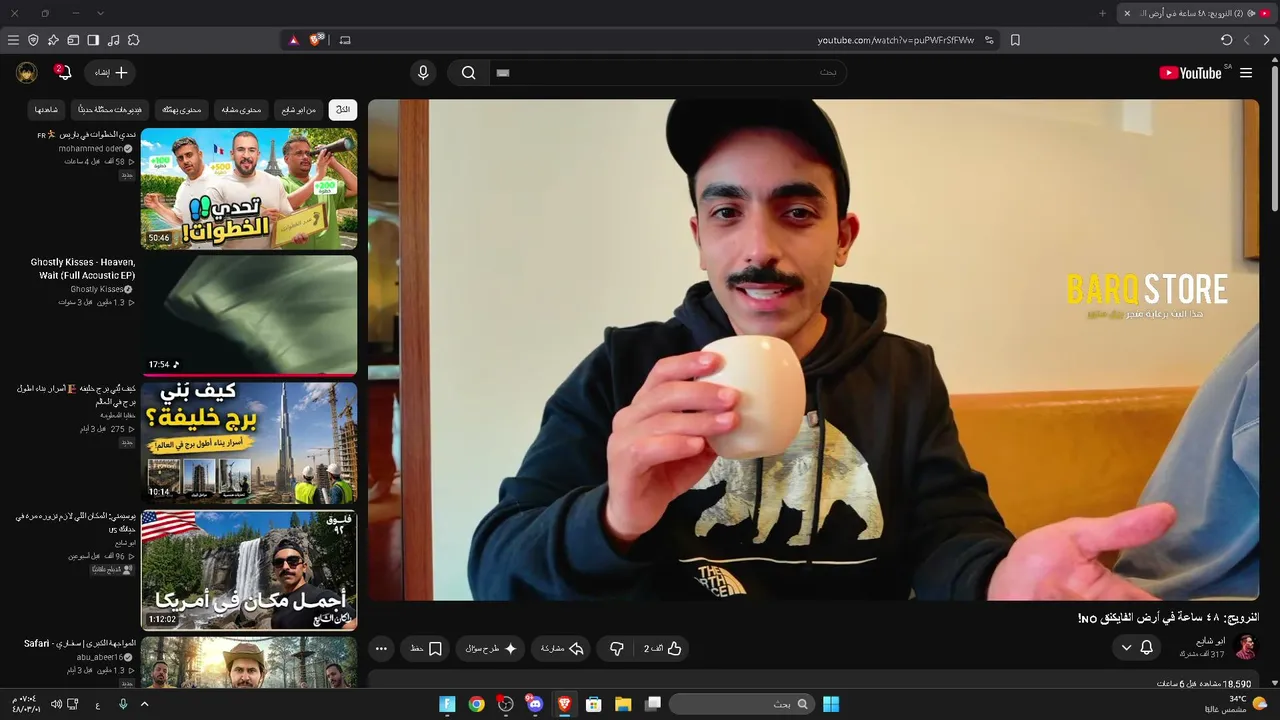This screenshot has width=1280, height=720.
Task: Dislike the video with thumbs down
Action: click(x=617, y=648)
